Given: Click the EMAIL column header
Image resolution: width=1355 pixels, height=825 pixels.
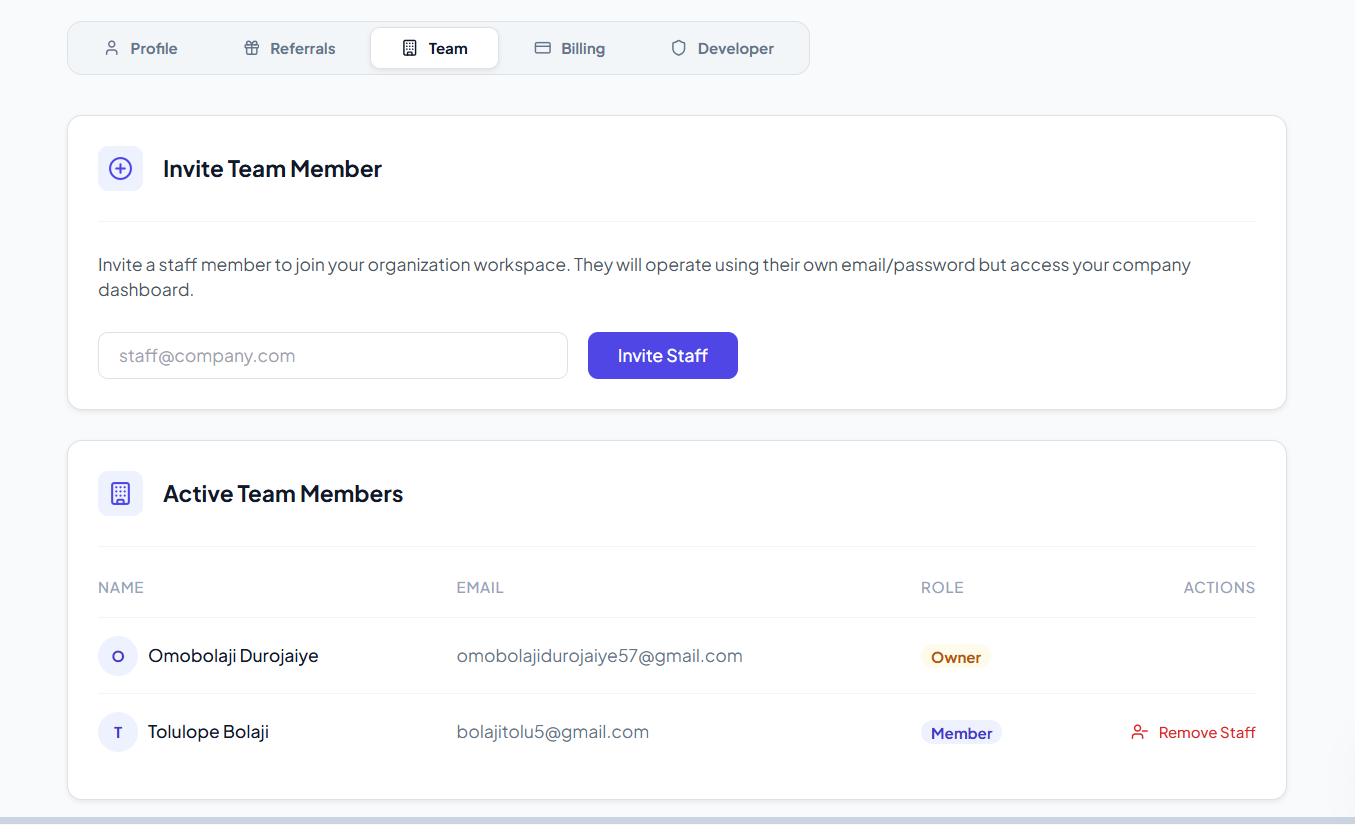Looking at the screenshot, I should 480,588.
